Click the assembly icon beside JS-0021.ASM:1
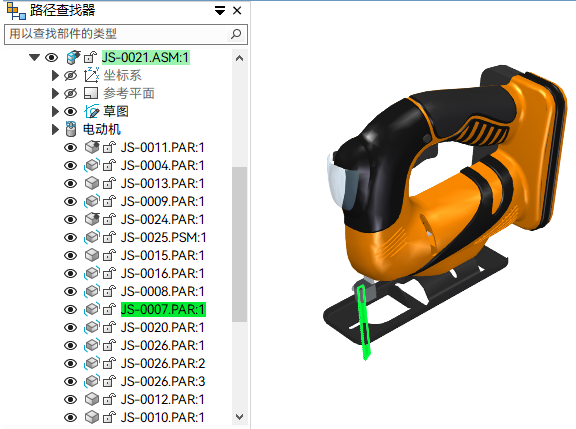The width and height of the screenshot is (576, 429). click(73, 57)
